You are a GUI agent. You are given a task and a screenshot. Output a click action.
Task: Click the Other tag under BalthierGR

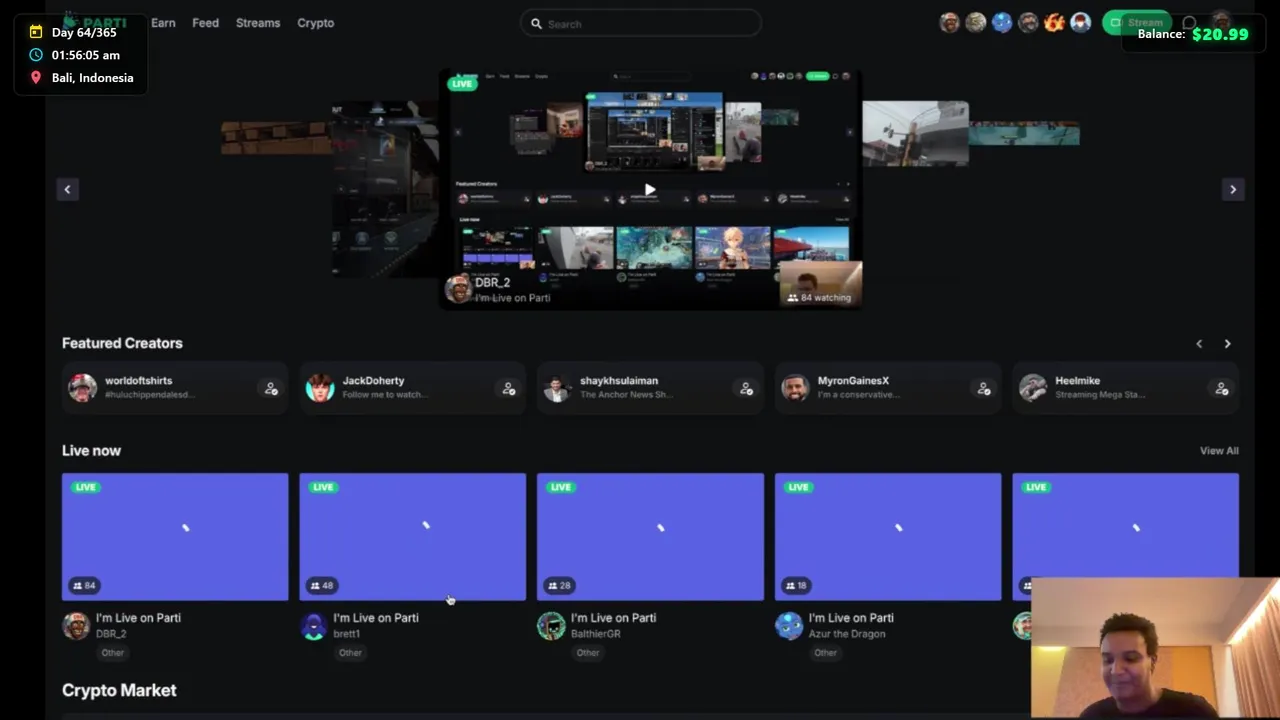click(x=588, y=653)
